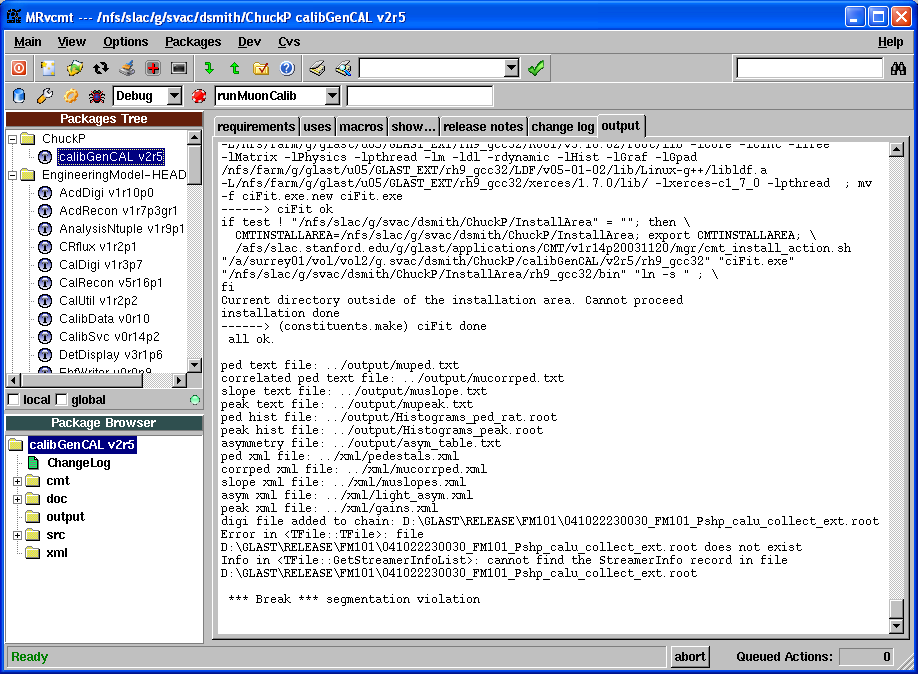This screenshot has height=674, width=918.
Task: Click the search field beside binoculars
Action: pos(809,69)
